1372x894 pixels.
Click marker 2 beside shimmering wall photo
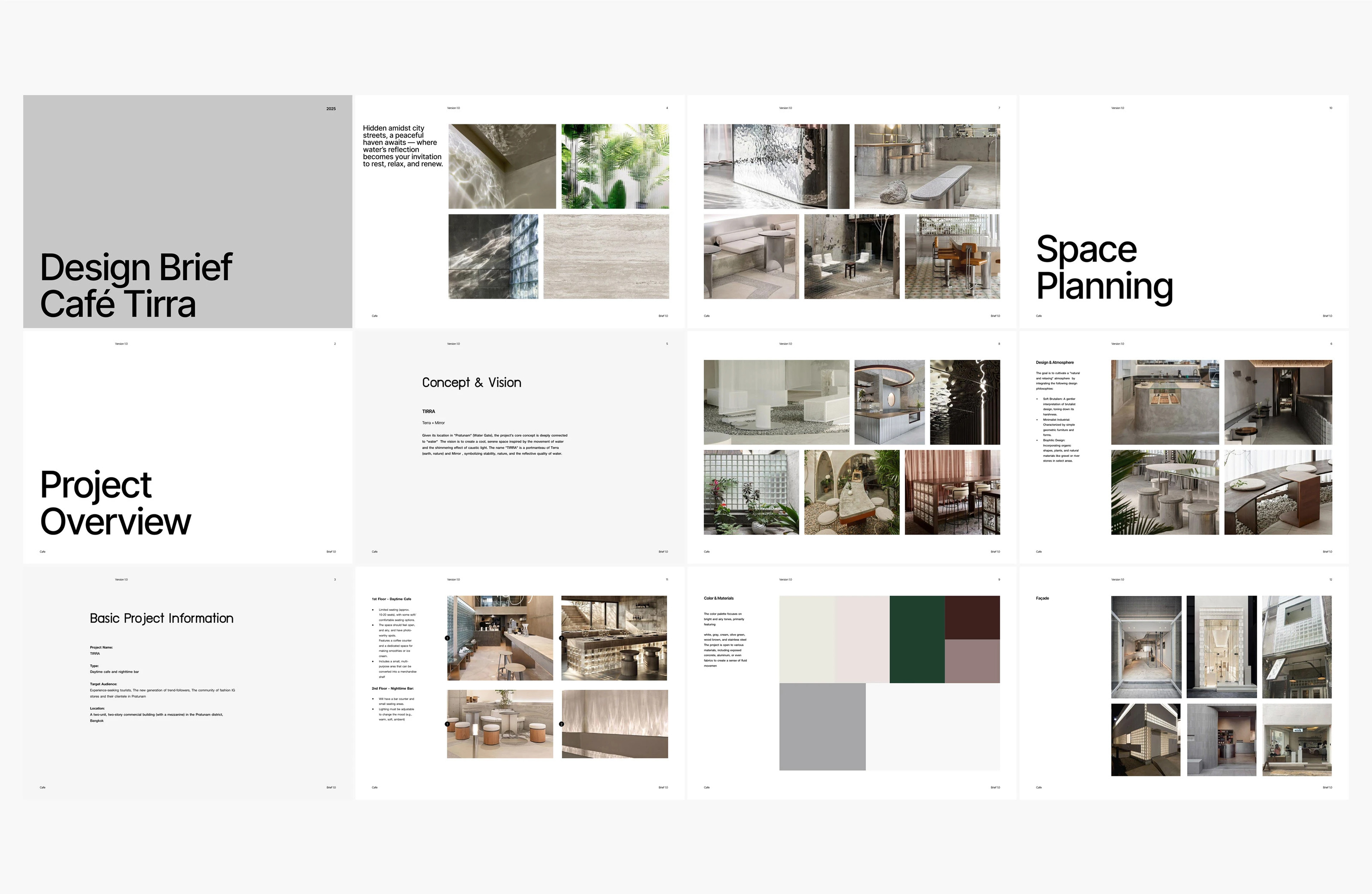(x=562, y=724)
